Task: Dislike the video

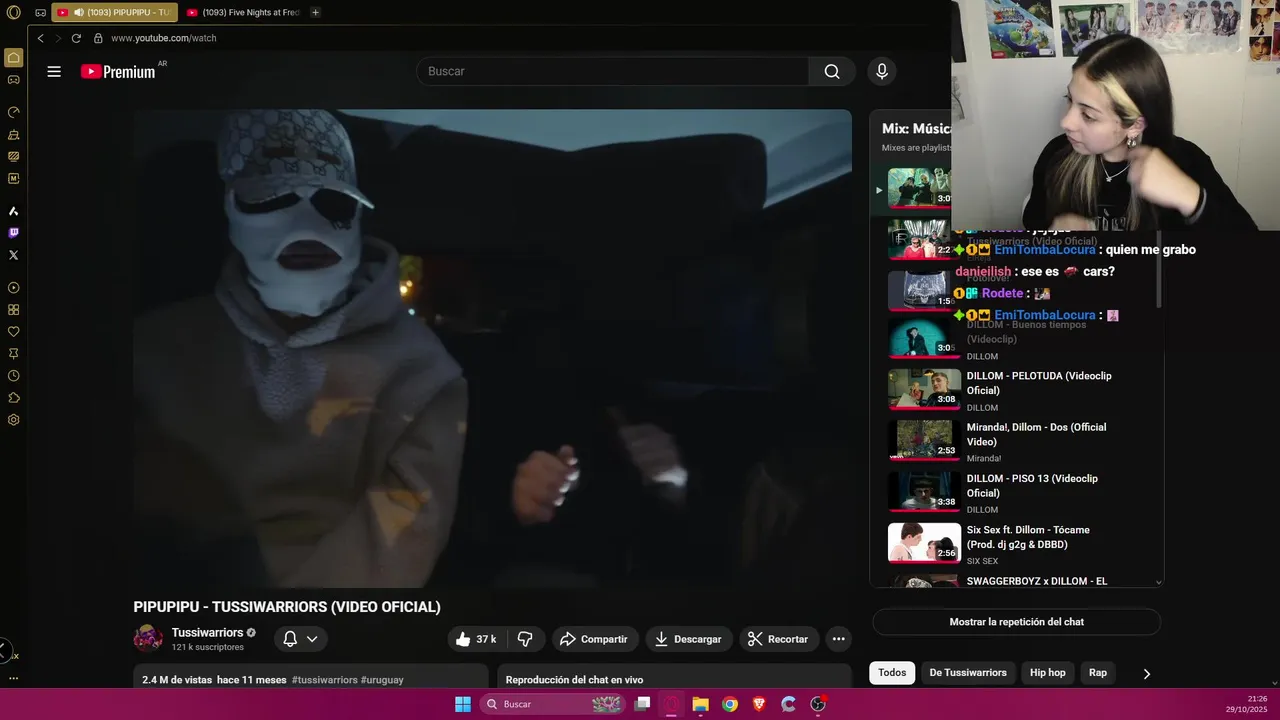Action: (525, 639)
